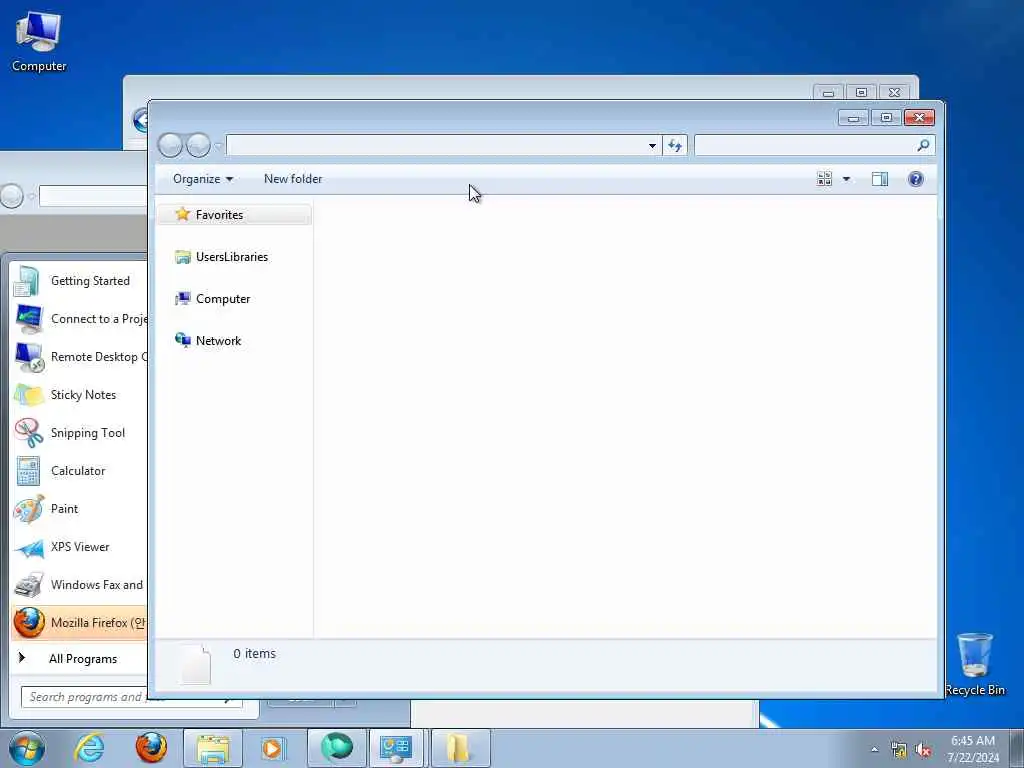Expand the view options dropdown arrow
Image resolution: width=1024 pixels, height=768 pixels.
[x=846, y=179]
